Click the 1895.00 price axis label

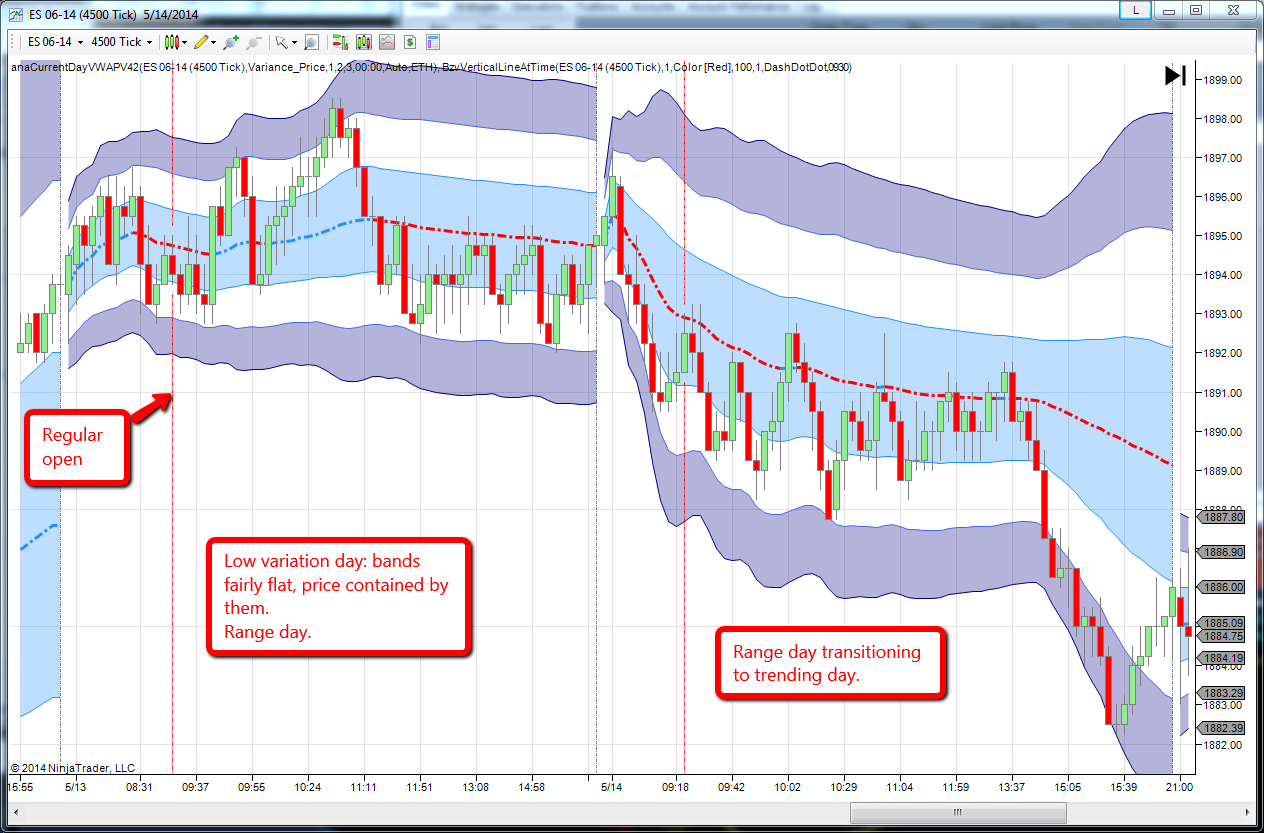[x=1222, y=236]
